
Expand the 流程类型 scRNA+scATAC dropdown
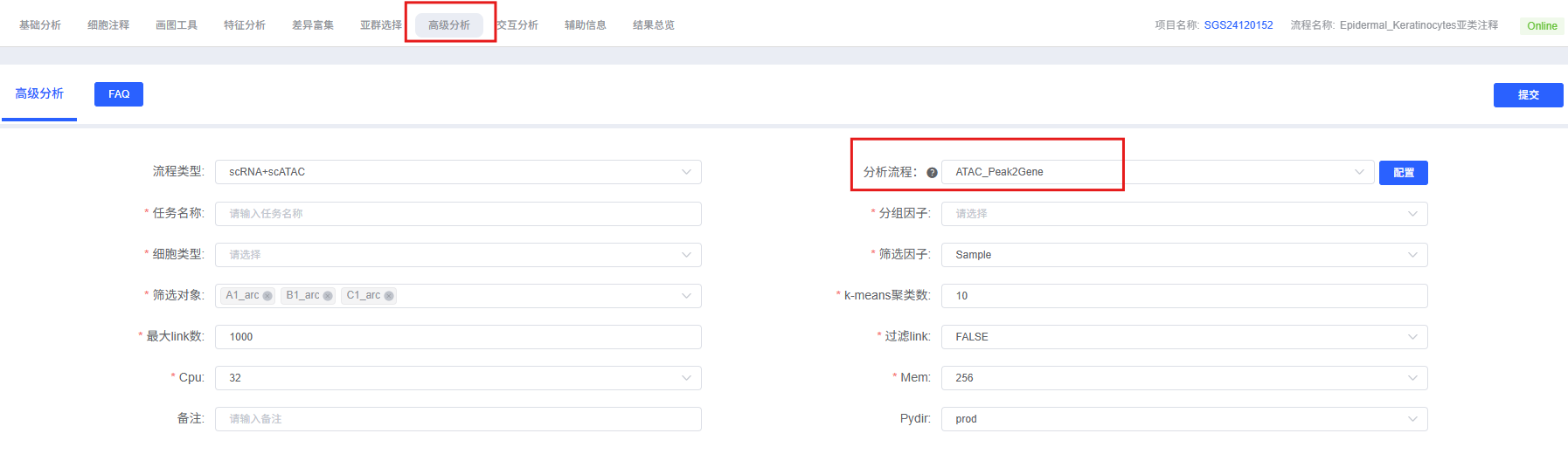click(x=458, y=172)
